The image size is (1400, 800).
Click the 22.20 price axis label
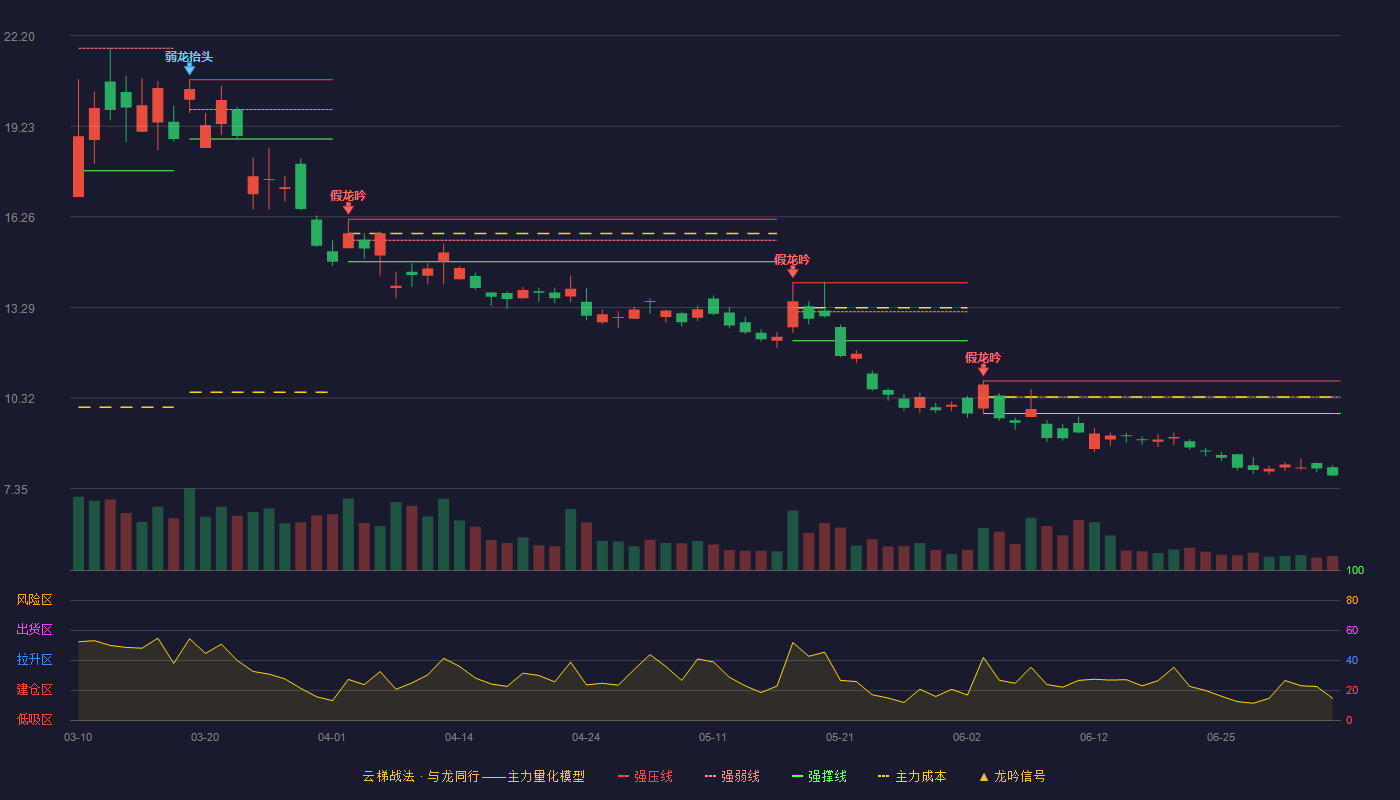pyautogui.click(x=19, y=37)
